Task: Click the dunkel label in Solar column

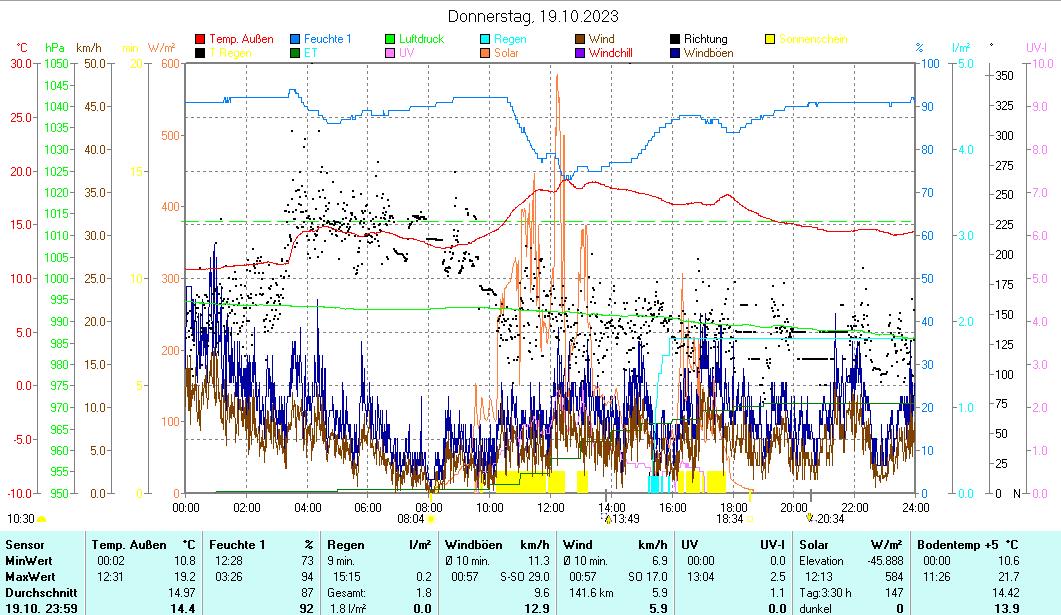Action: pyautogui.click(x=815, y=608)
